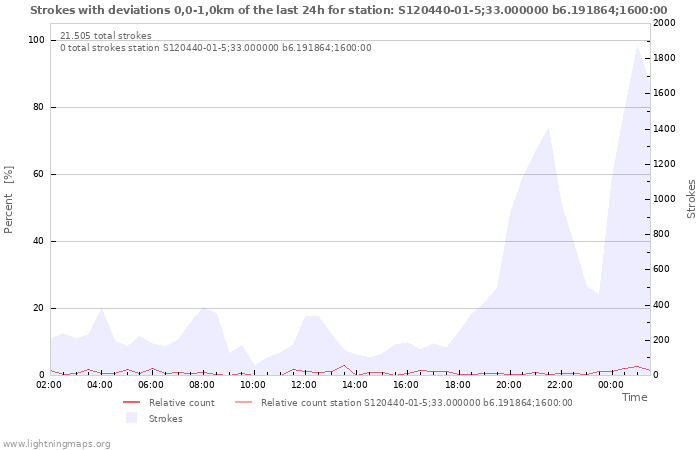Click the 0 total strokes station annotation
The image size is (700, 450).
click(x=216, y=47)
